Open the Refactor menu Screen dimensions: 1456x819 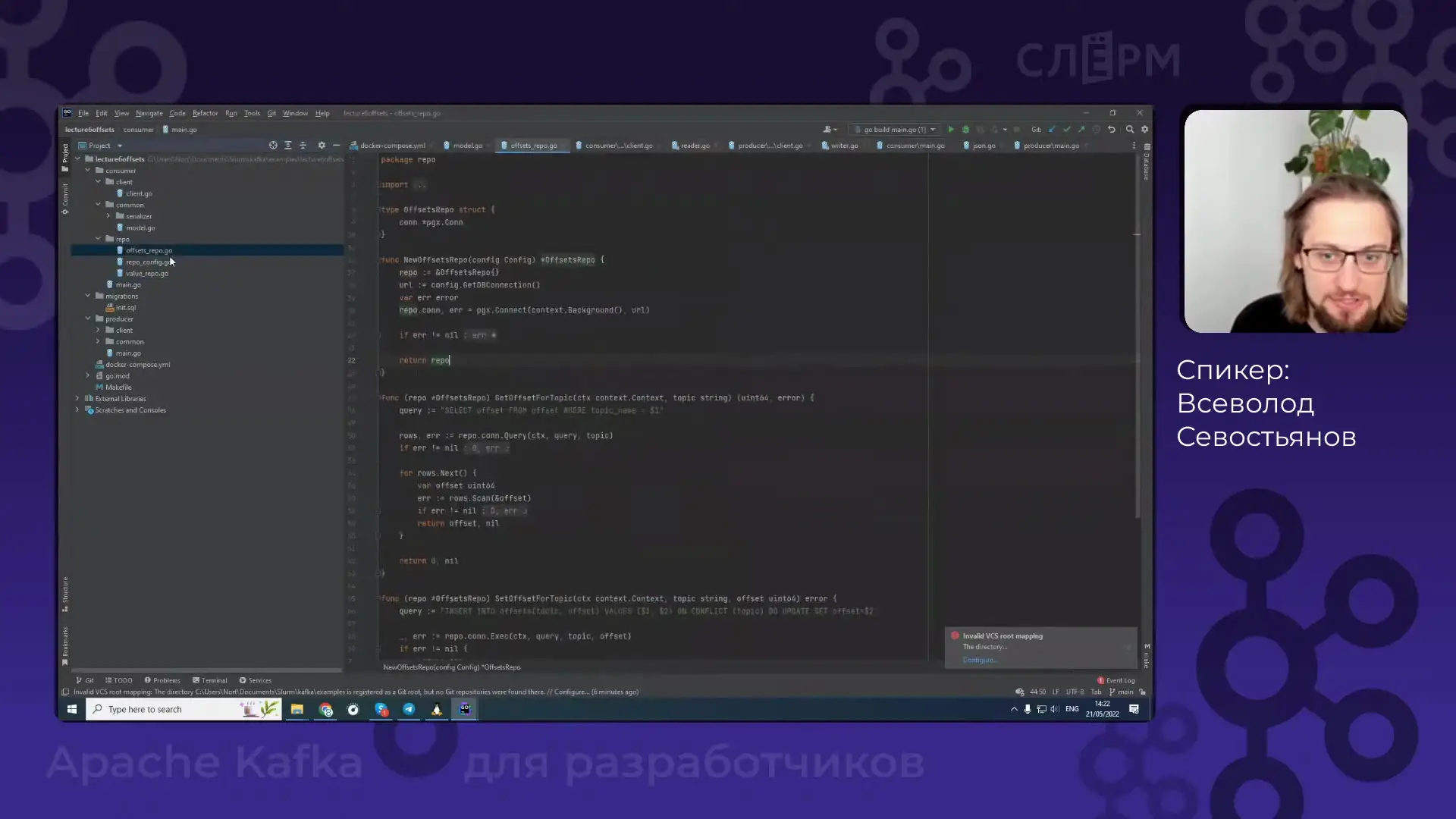205,113
